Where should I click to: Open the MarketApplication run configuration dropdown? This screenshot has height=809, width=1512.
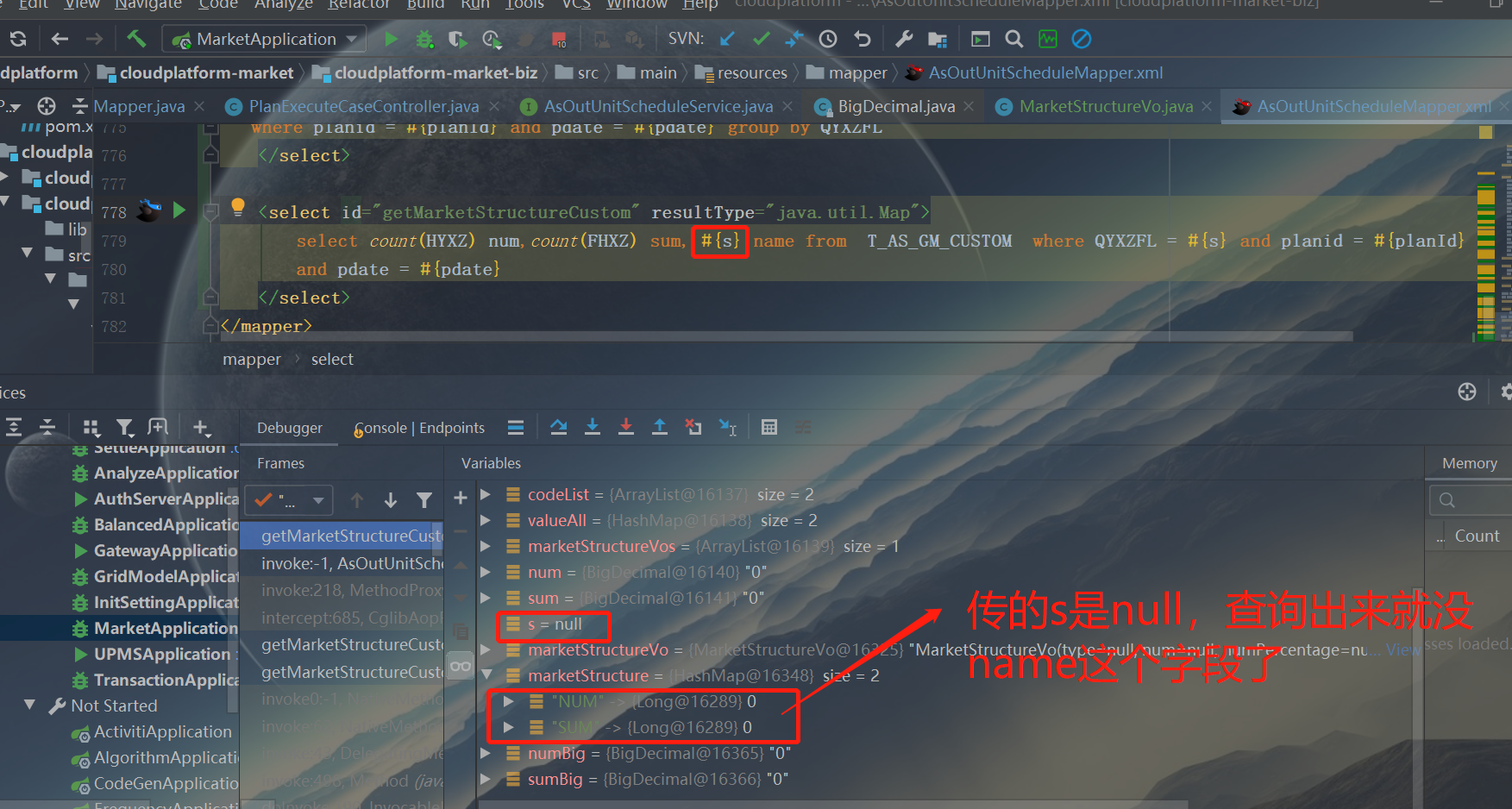[350, 39]
